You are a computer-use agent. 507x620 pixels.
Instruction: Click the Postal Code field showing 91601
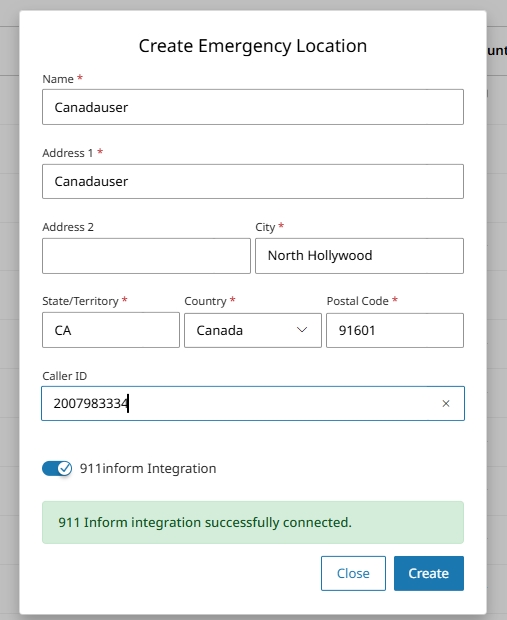(395, 330)
